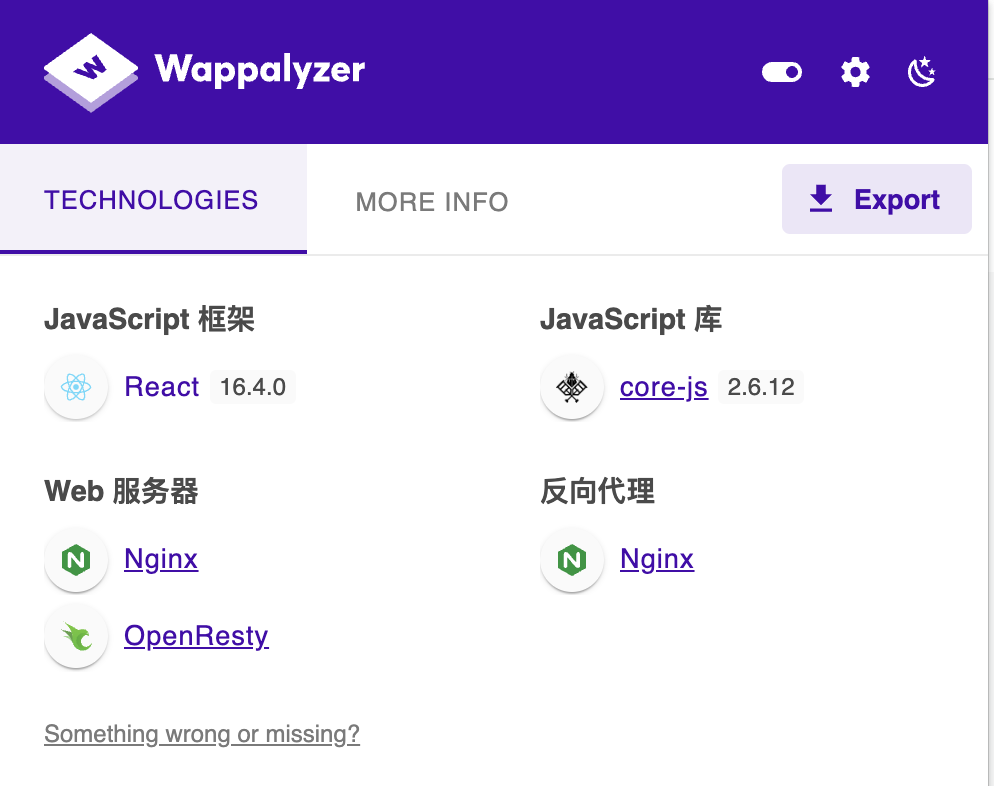
Task: Switch to dark mode with the moon icon
Action: (922, 72)
